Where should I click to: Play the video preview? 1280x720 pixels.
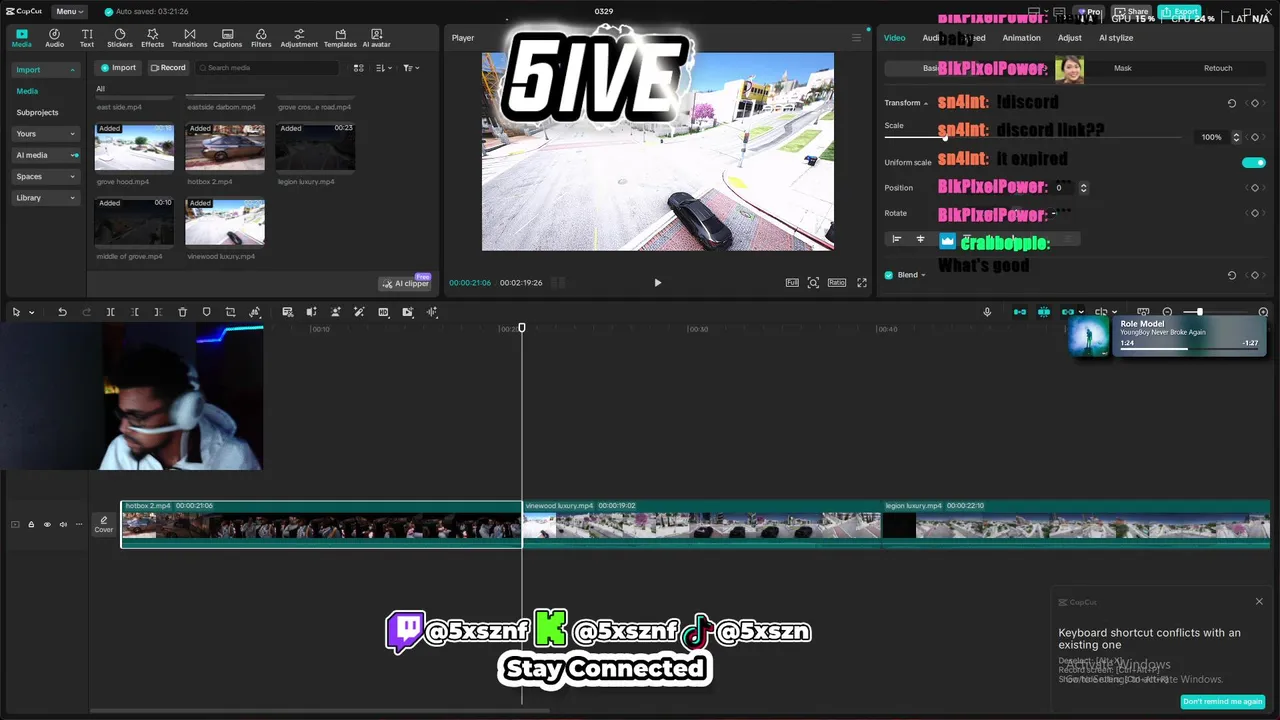click(x=657, y=283)
